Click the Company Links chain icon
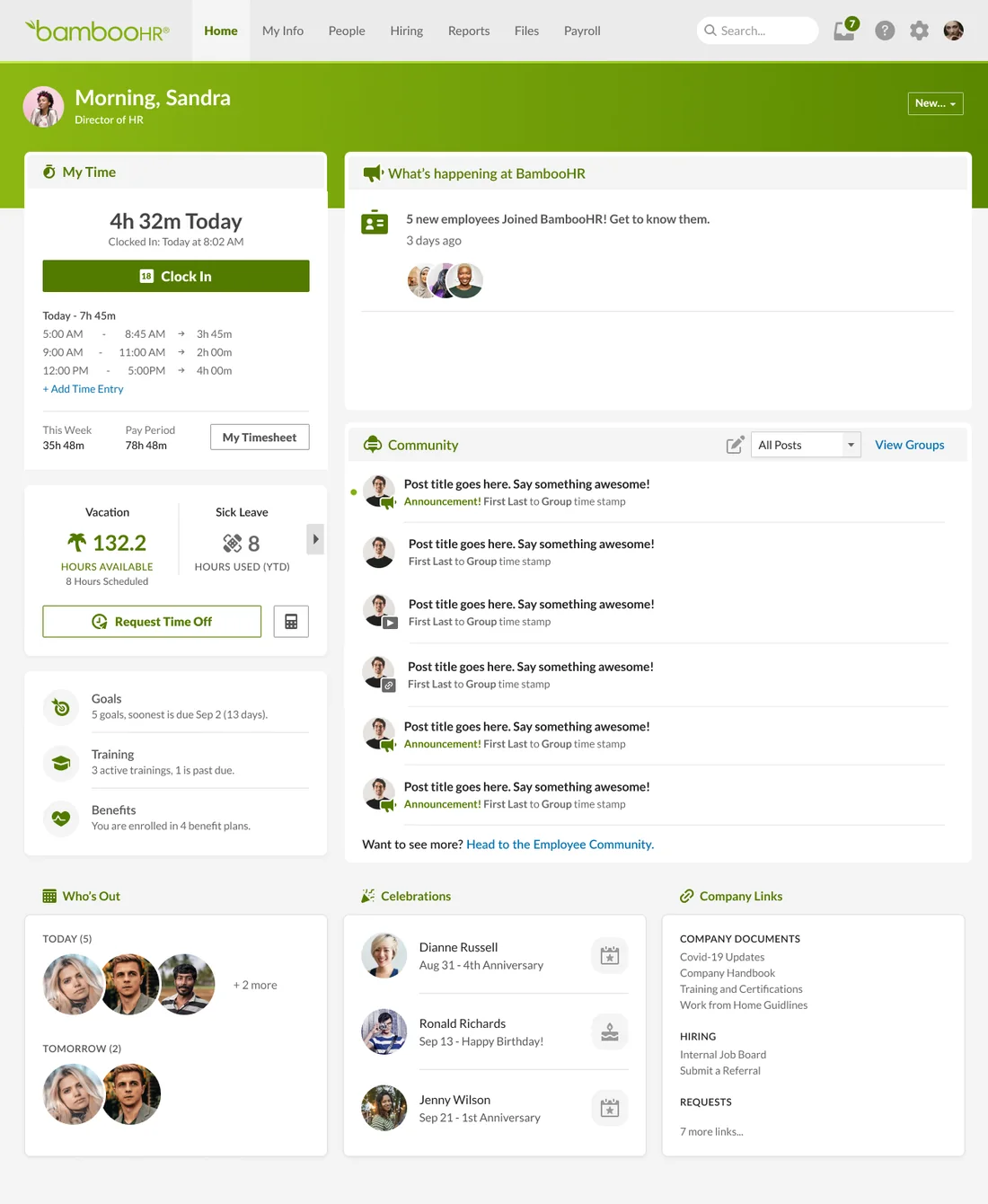This screenshot has width=988, height=1204. (x=687, y=896)
